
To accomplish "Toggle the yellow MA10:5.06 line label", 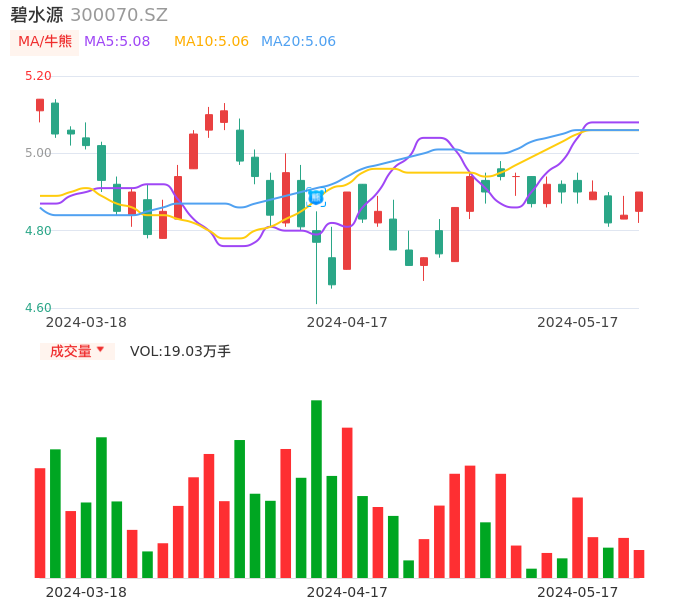I will 211,42.
